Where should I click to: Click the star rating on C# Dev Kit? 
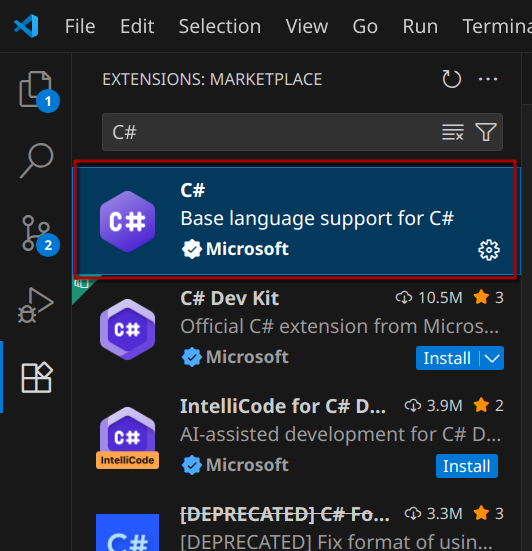[x=488, y=298]
